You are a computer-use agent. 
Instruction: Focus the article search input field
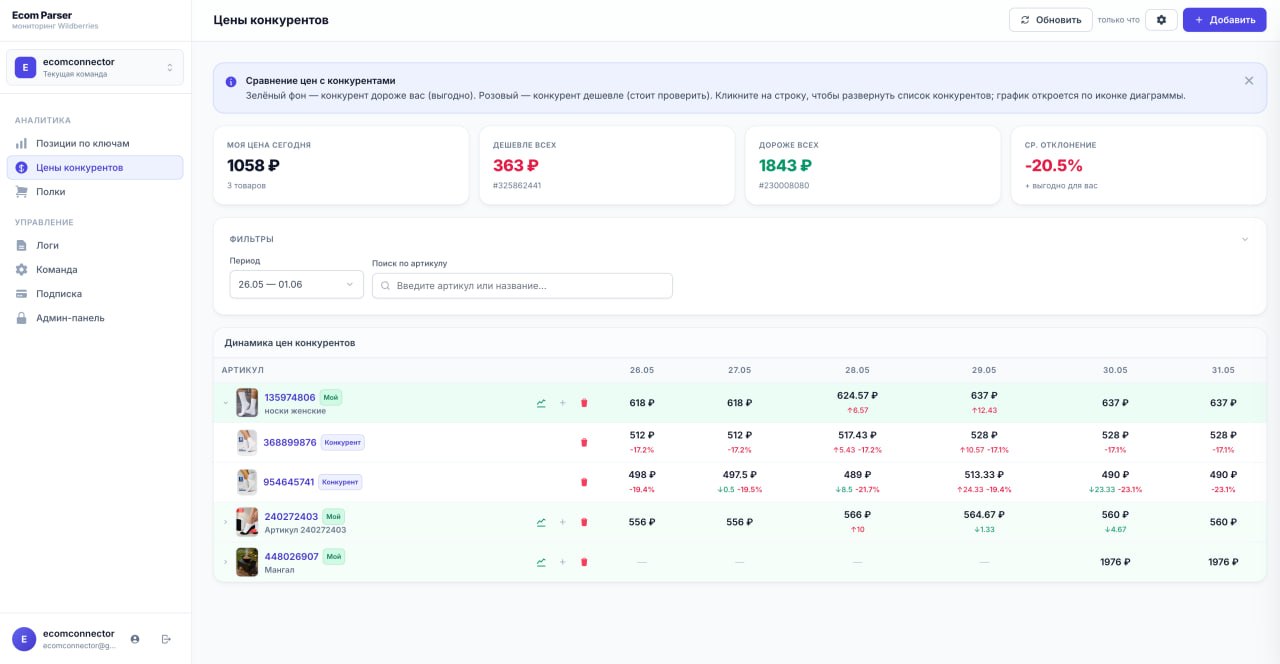click(522, 285)
